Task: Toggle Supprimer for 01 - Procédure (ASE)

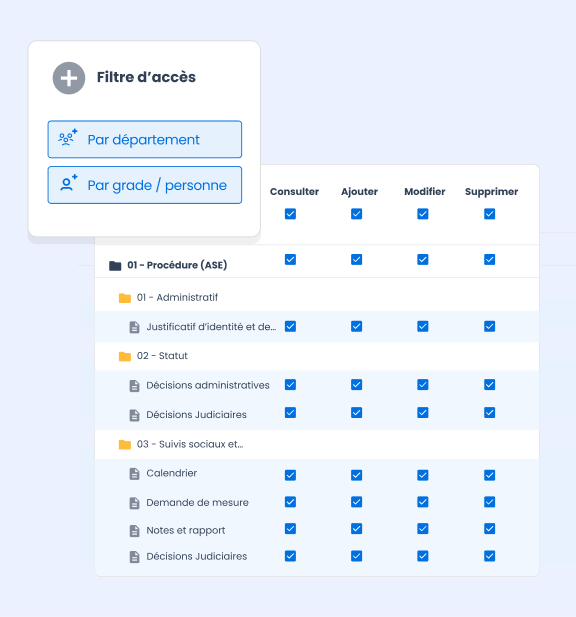Action: pos(489,259)
